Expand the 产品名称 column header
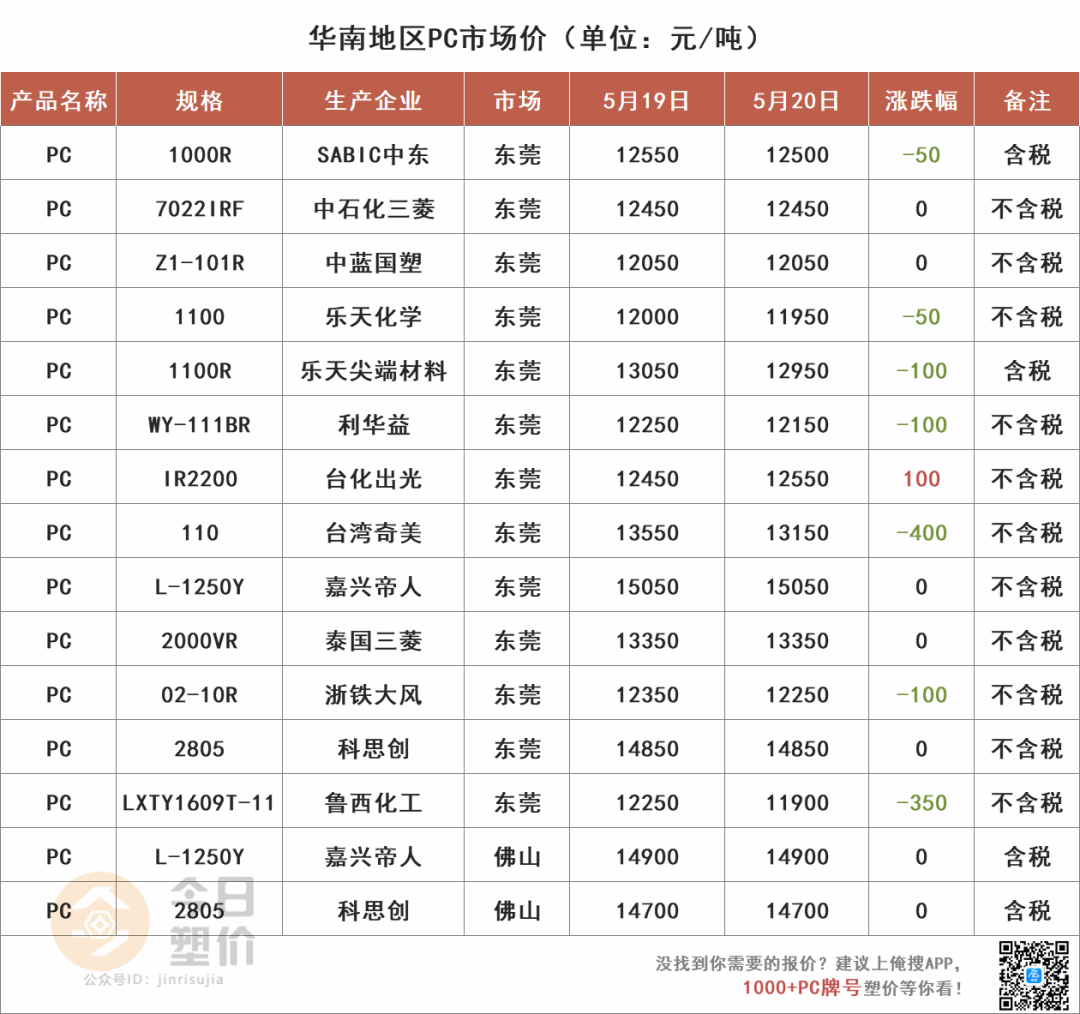Screen dimensions: 1080x1014 tap(59, 99)
